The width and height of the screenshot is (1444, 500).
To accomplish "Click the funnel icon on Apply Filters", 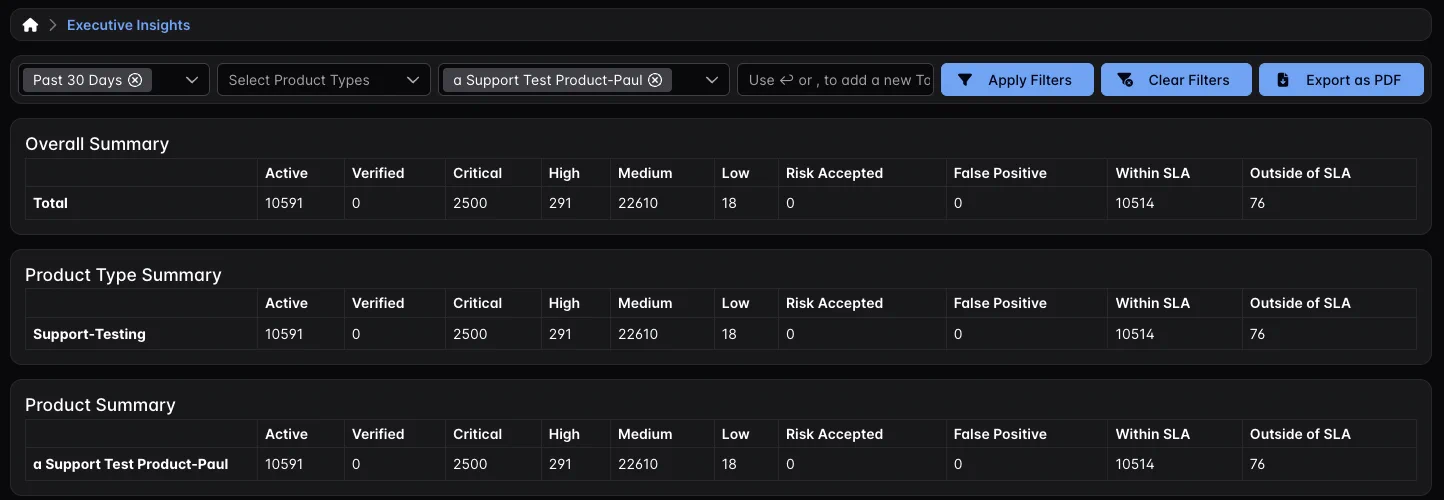I will point(965,80).
